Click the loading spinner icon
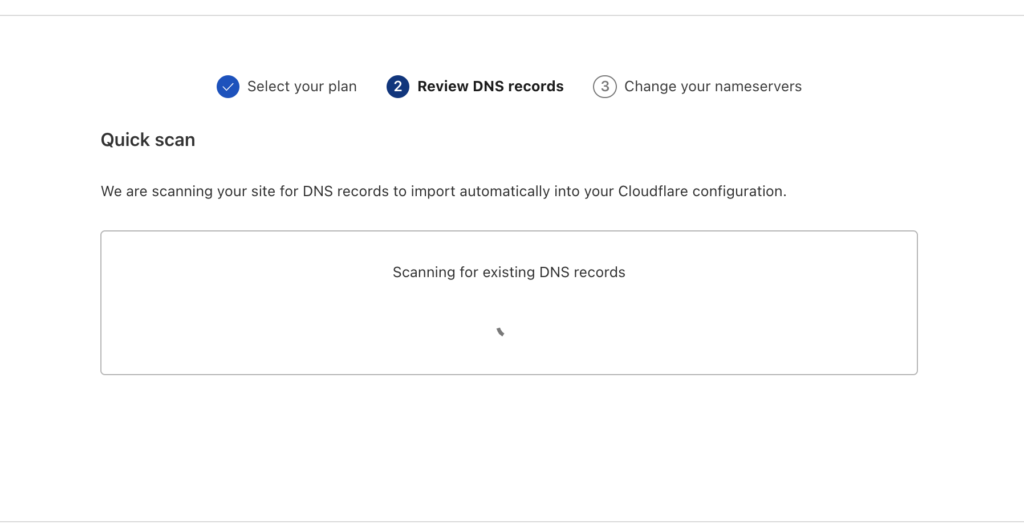The height and width of the screenshot is (528, 1024). [500, 332]
